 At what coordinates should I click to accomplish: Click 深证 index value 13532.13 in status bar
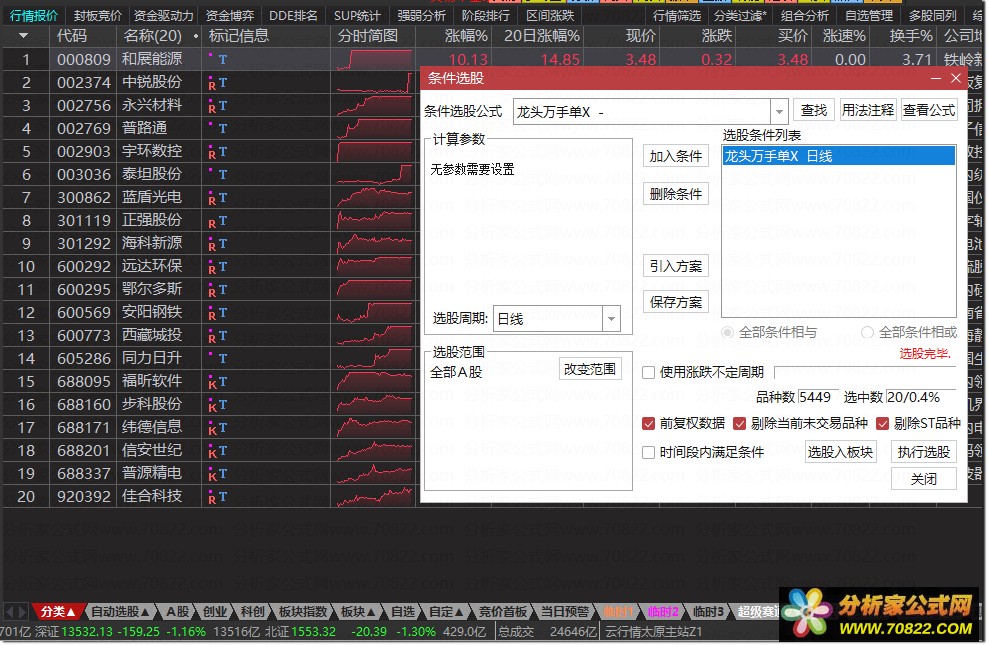(87, 632)
